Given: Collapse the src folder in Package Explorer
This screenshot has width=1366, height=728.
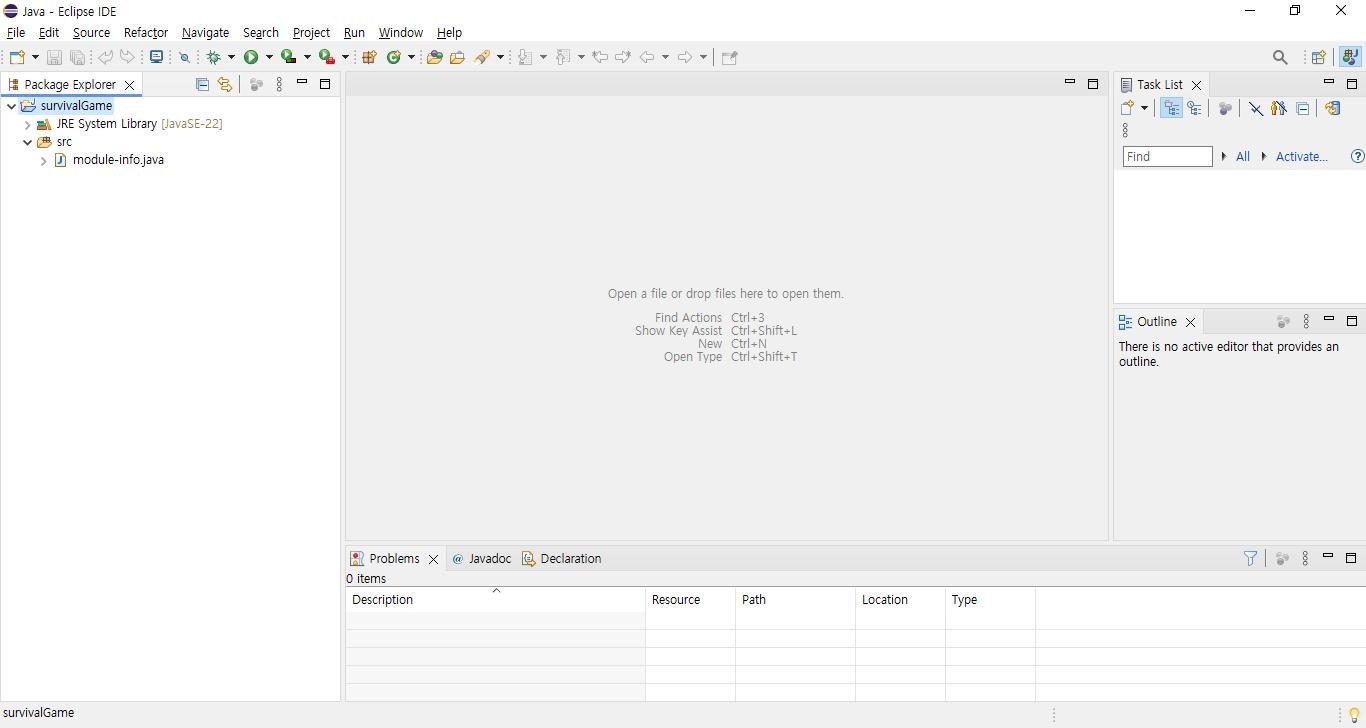Looking at the screenshot, I should 28,143.
